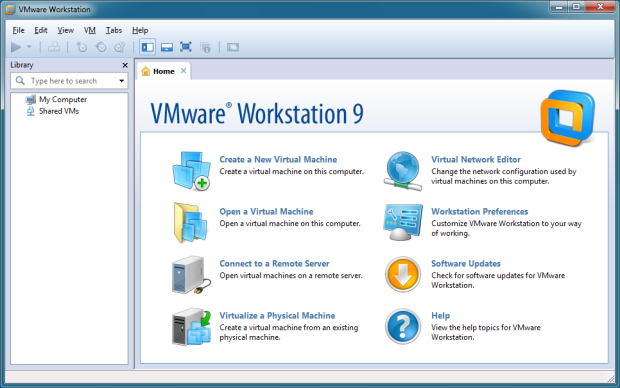Image resolution: width=620 pixels, height=388 pixels.
Task: Select My Computer in Library tree
Action: pyautogui.click(x=56, y=99)
